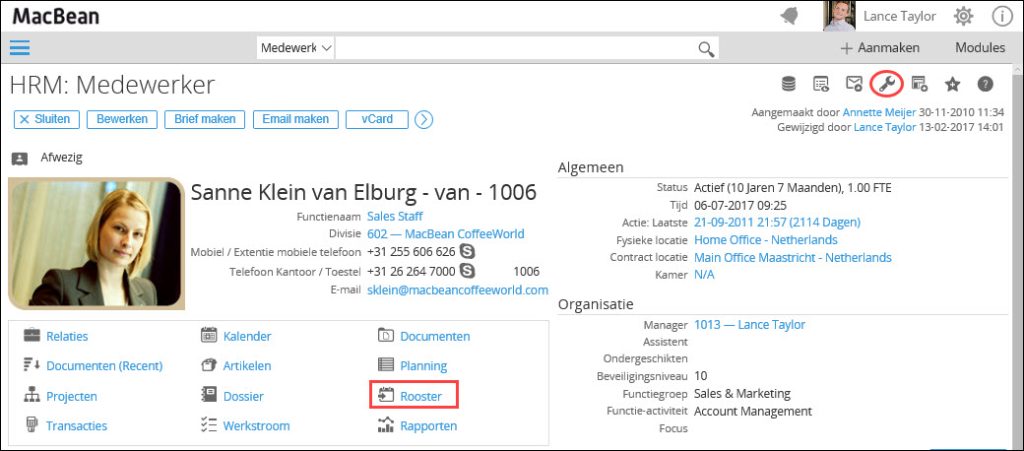Click the database stack icon
Image resolution: width=1024 pixels, height=451 pixels.
789,84
